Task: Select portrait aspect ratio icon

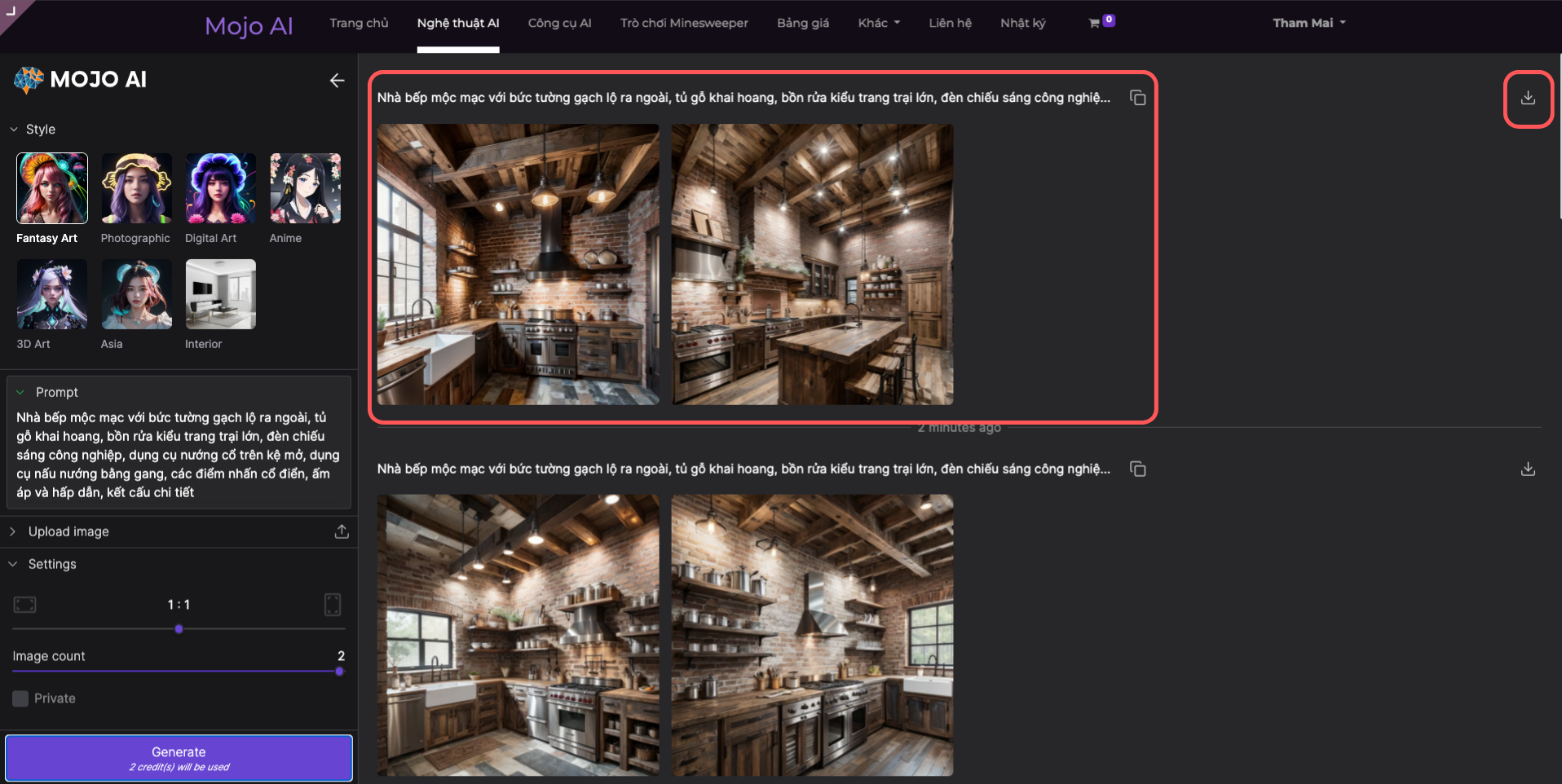Action: coord(333,605)
